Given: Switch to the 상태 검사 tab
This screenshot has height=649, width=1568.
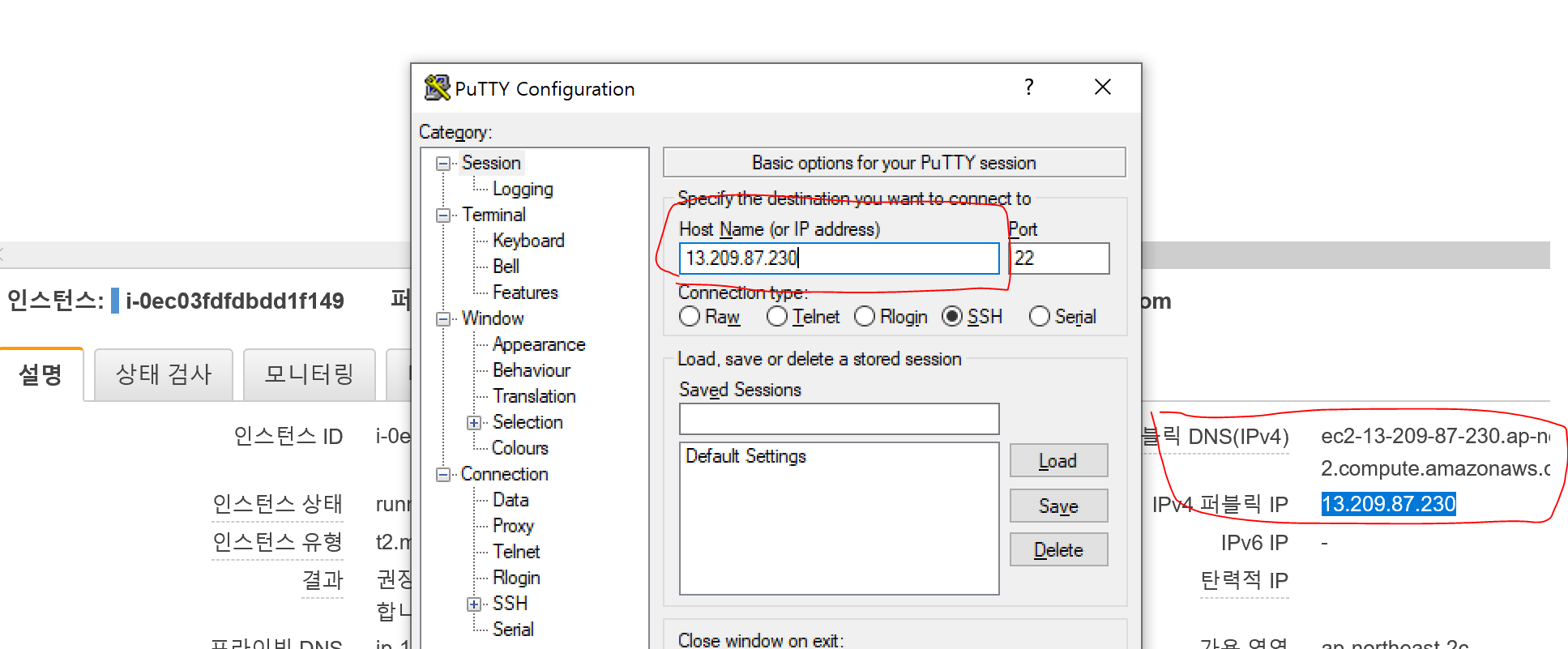Looking at the screenshot, I should pyautogui.click(x=164, y=374).
